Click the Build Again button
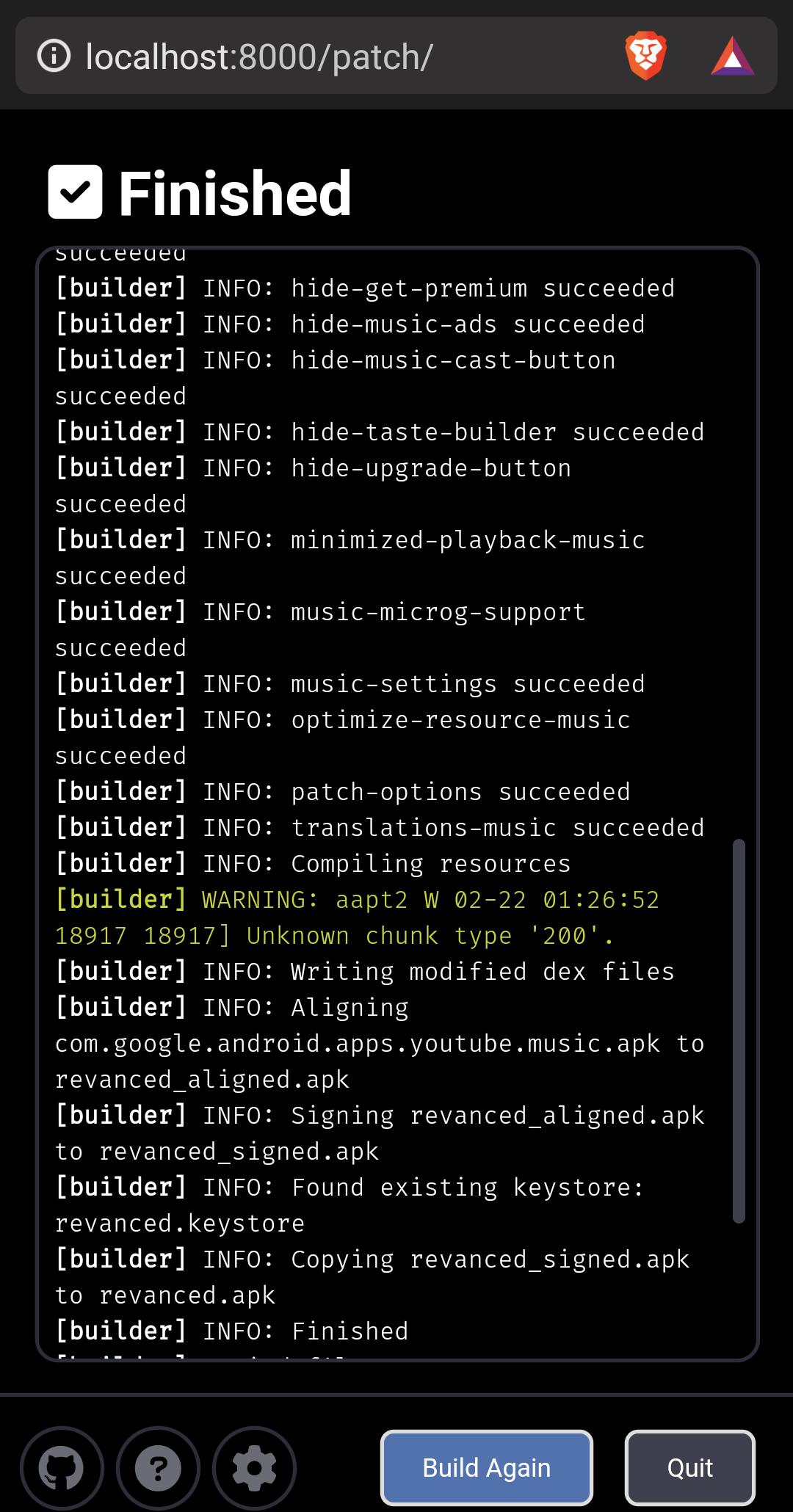 (x=486, y=1468)
